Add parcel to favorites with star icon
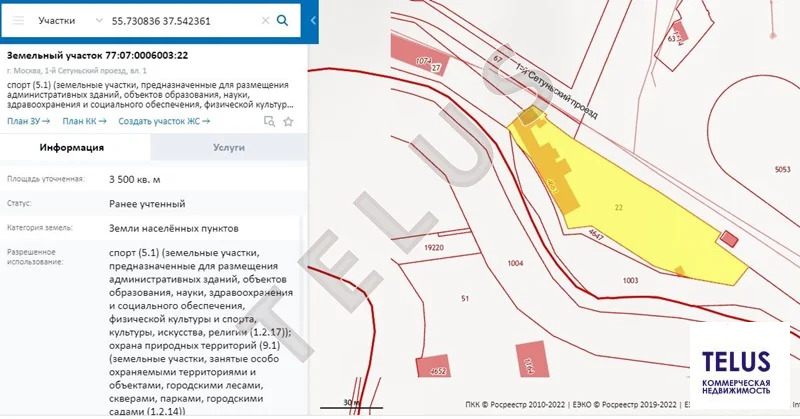800x419 pixels. (x=288, y=122)
